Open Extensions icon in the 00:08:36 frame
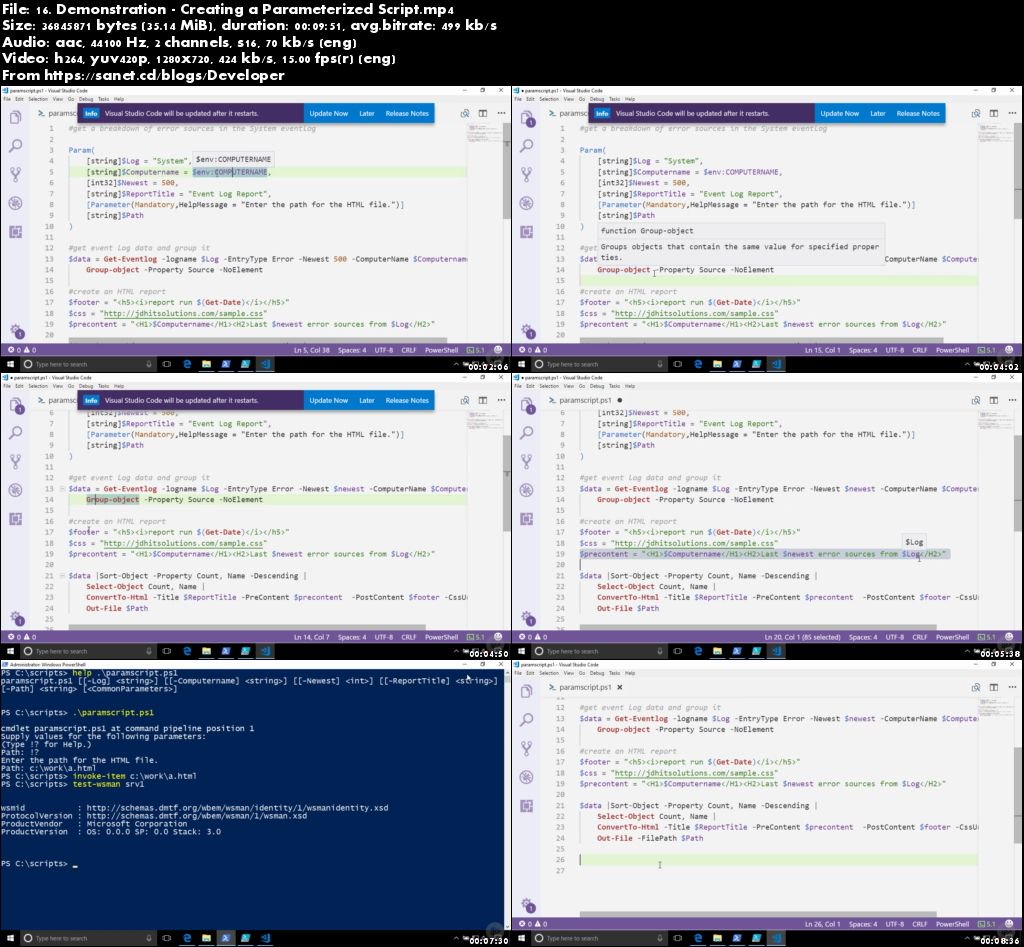Image resolution: width=1024 pixels, height=947 pixels. [527, 806]
